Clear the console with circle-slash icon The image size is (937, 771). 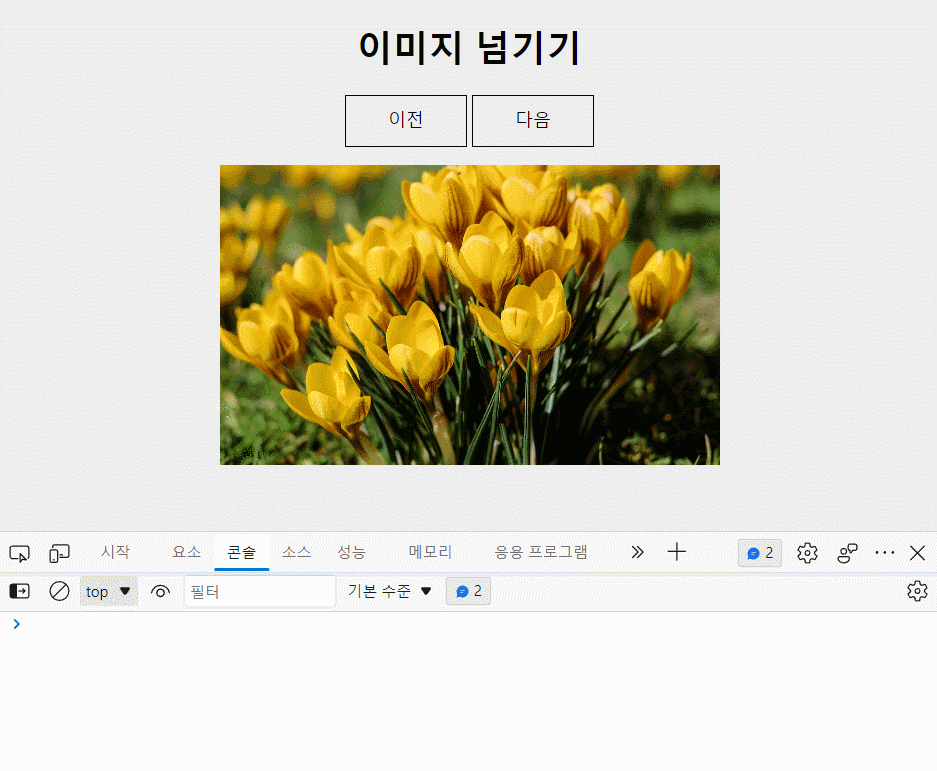coord(59,591)
